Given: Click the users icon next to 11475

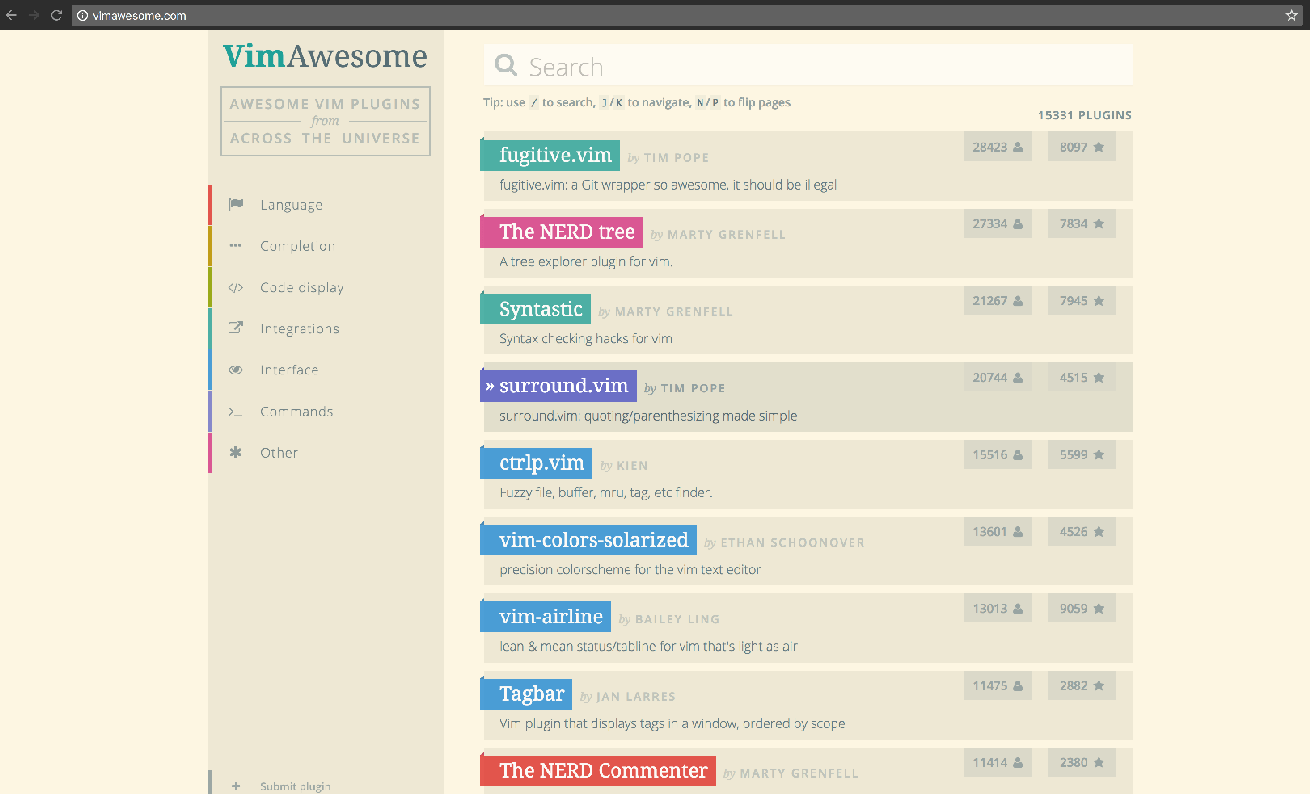Looking at the screenshot, I should (x=1018, y=686).
